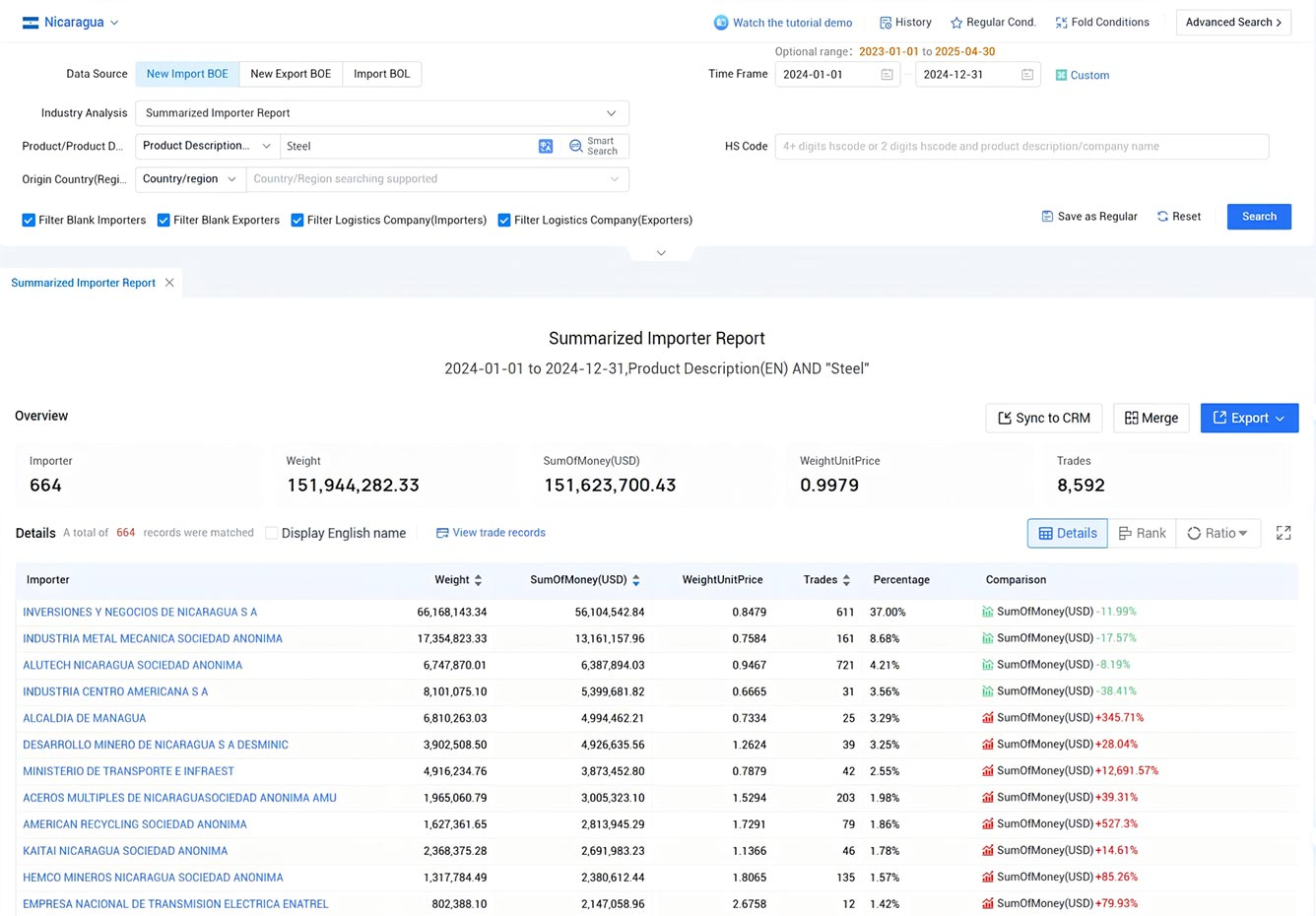Close the Summarized Importer Report tab

(169, 283)
